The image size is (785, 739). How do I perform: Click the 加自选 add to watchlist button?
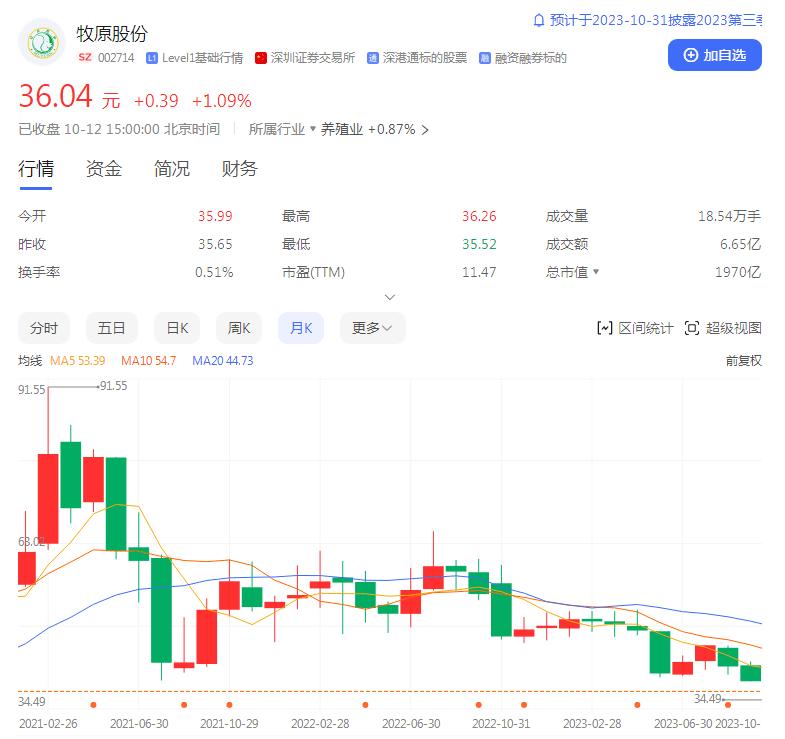[x=714, y=55]
